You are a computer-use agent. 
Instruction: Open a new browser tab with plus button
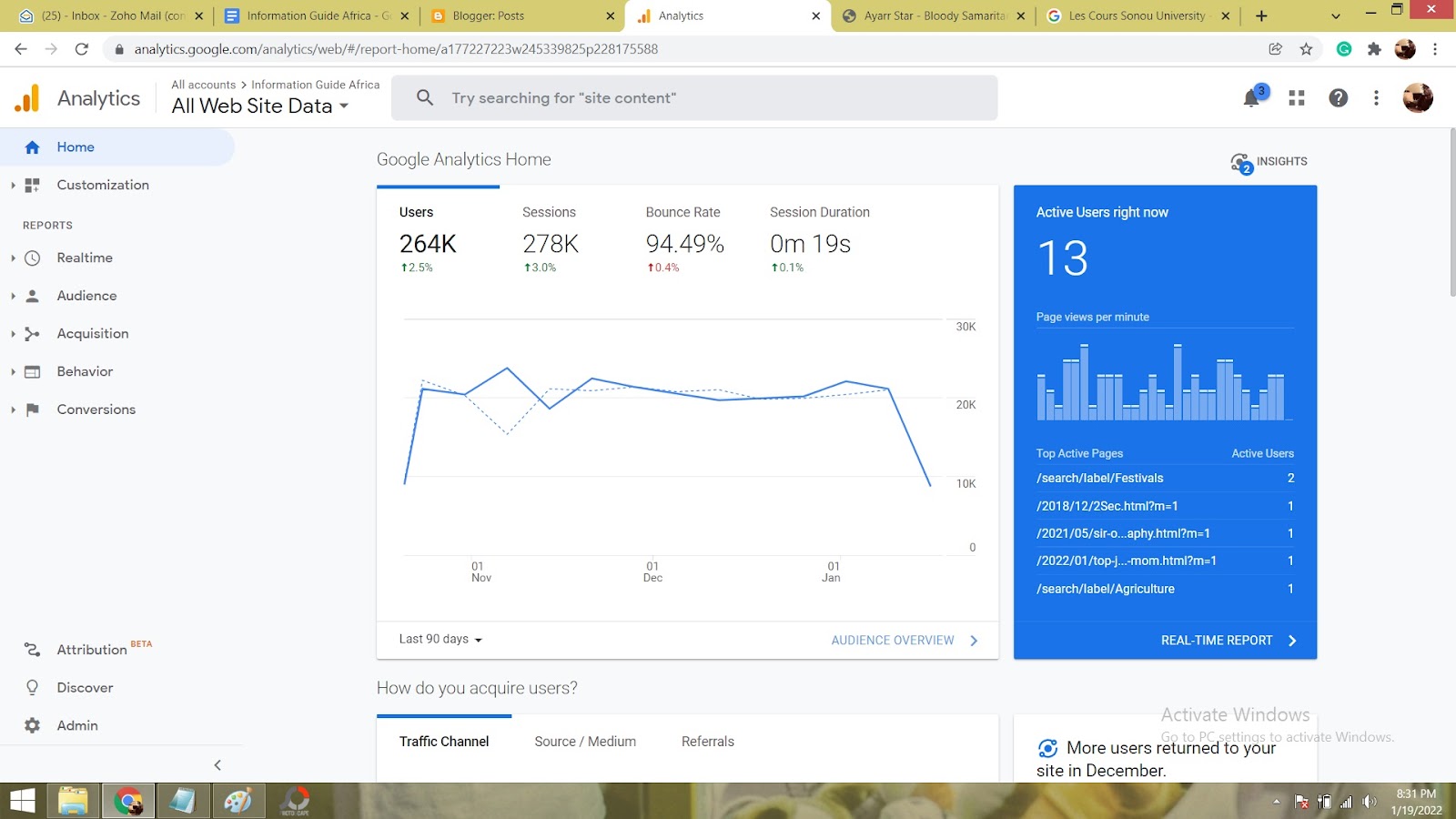[x=1261, y=15]
